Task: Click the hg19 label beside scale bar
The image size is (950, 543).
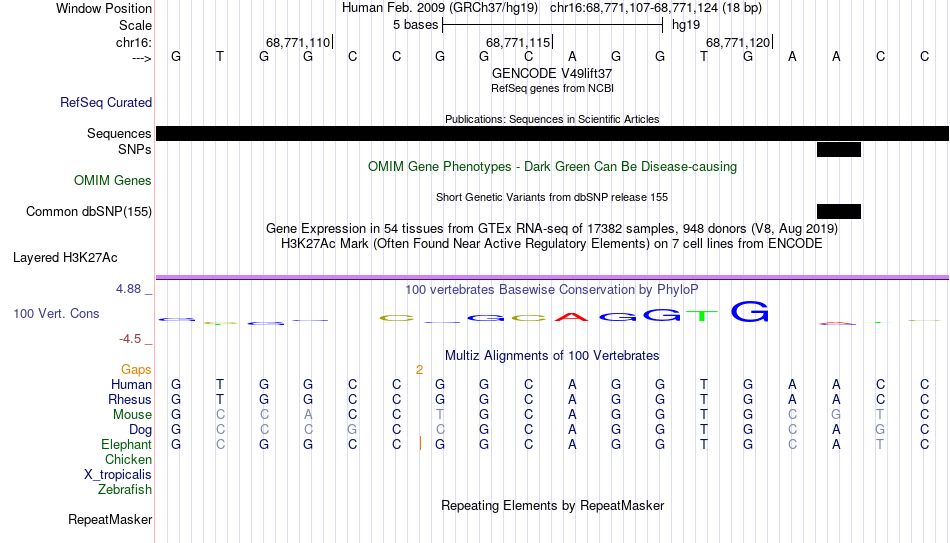Action: pyautogui.click(x=686, y=25)
